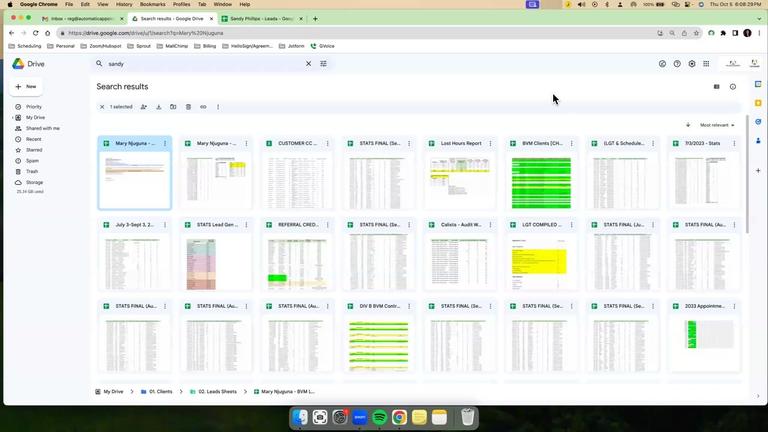The image size is (768, 432).
Task: Open the Bookmarks menu in menu bar
Action: (152, 4)
